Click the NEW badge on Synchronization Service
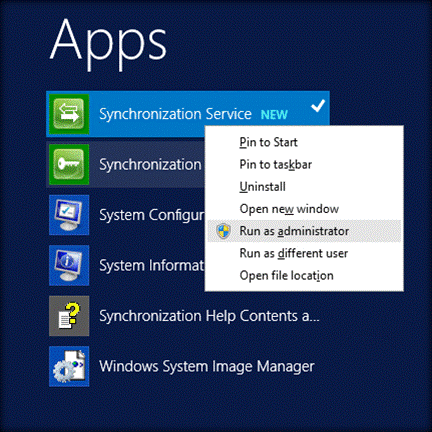This screenshot has height=432, width=432. click(x=274, y=115)
